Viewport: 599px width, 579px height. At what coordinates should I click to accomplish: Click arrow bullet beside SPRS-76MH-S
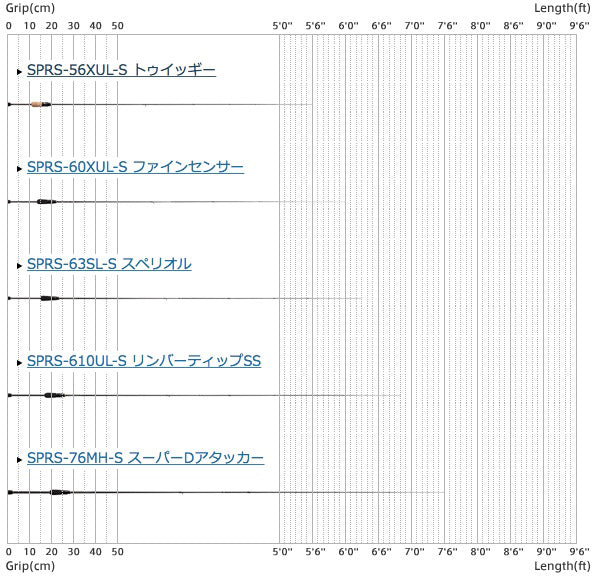(x=19, y=459)
